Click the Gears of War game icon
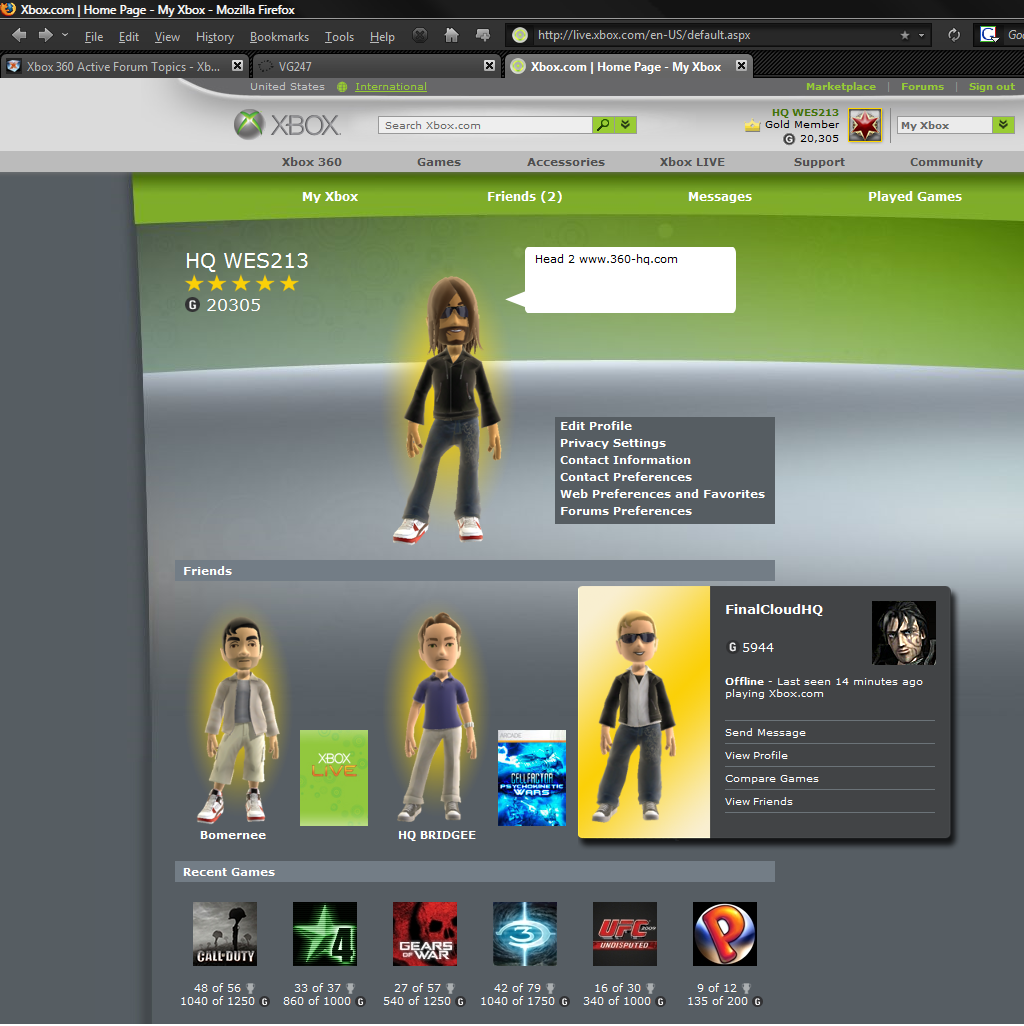 click(x=425, y=934)
